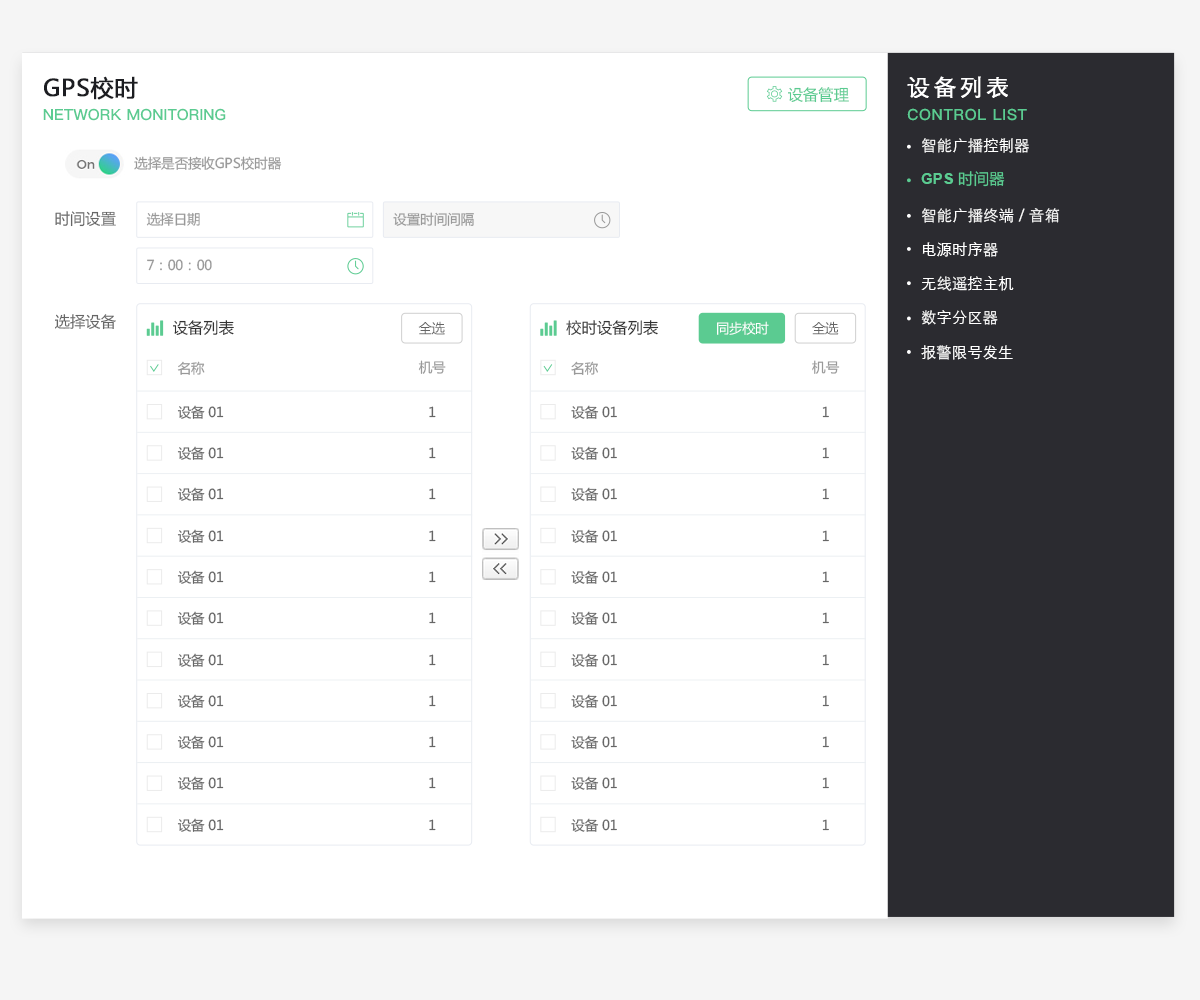
Task: Click the bar chart icon beside 校时设备列表 heading
Action: click(549, 328)
